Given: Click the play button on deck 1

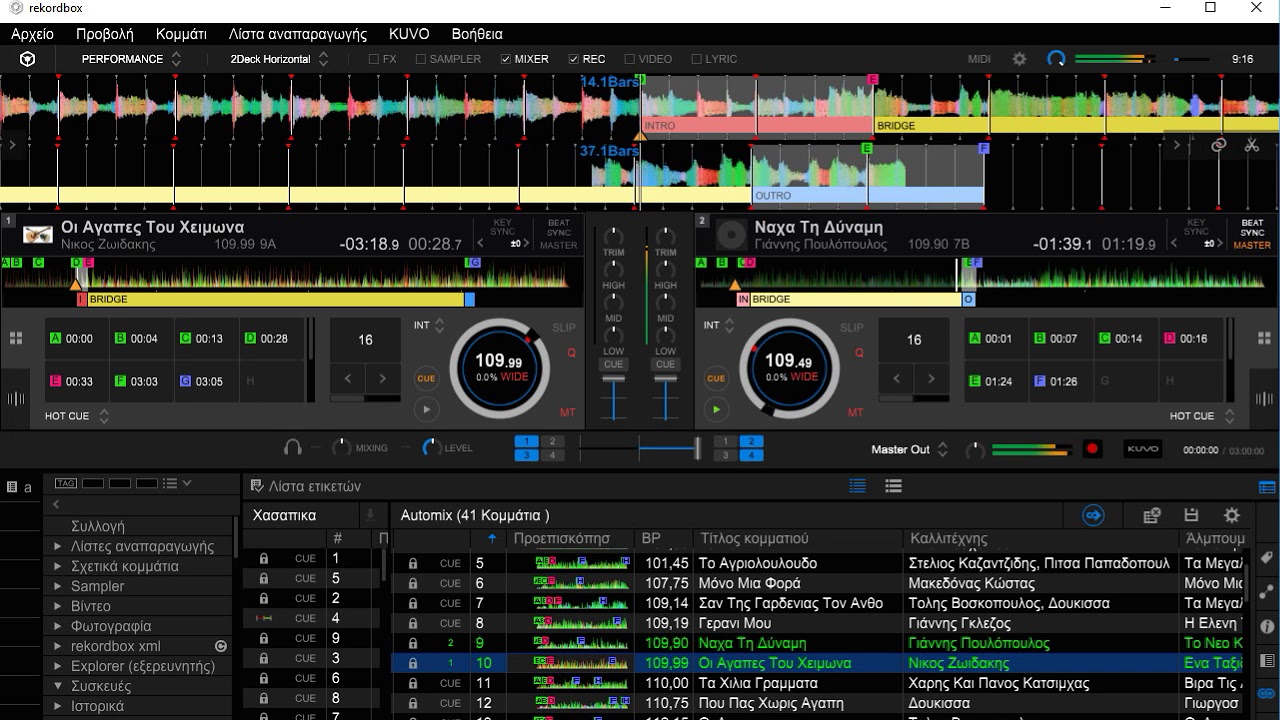Looking at the screenshot, I should (426, 409).
